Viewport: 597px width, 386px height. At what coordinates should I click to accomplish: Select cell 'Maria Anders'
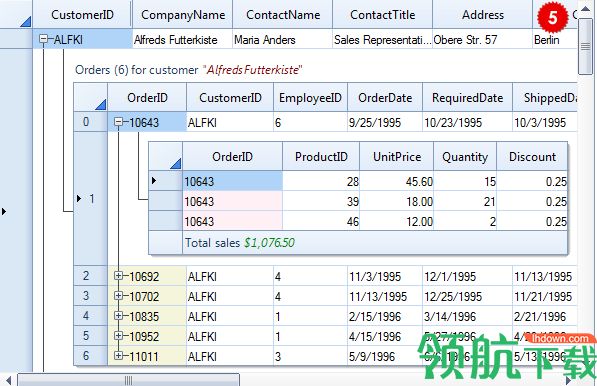point(283,39)
